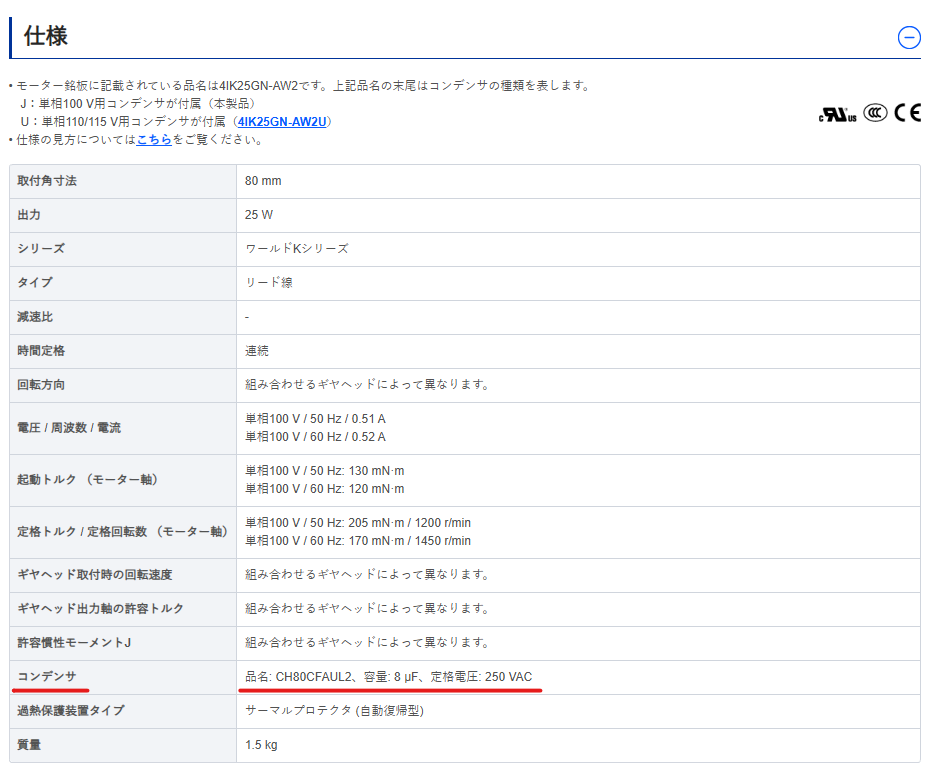Open the 4IK25GN-AW2U product link

[x=282, y=122]
